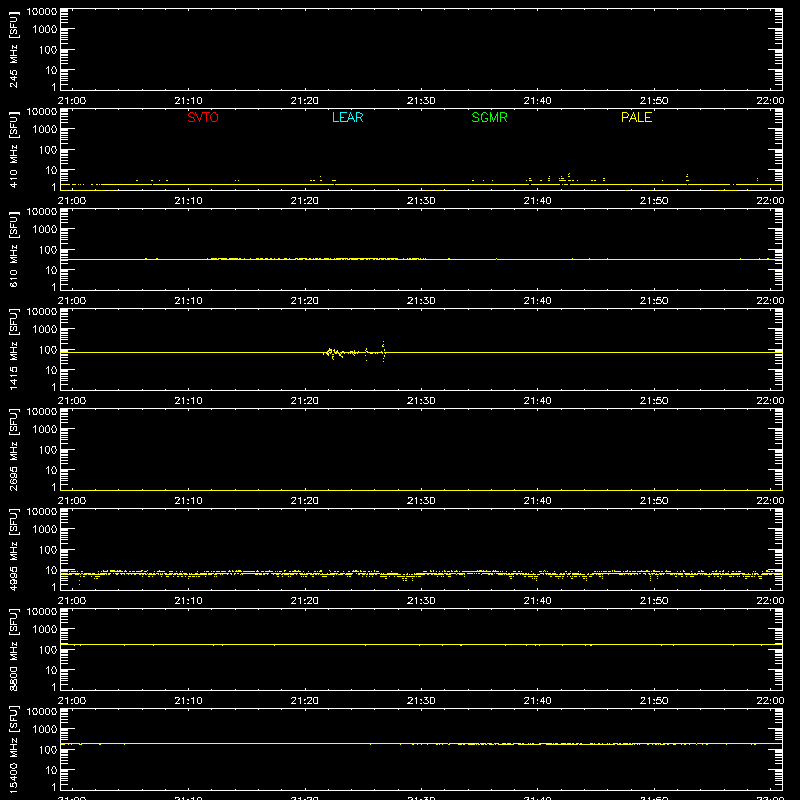Select the 2695 MHz [SFU] axis label
Image resolution: width=800 pixels, height=800 pixels.
[13, 450]
